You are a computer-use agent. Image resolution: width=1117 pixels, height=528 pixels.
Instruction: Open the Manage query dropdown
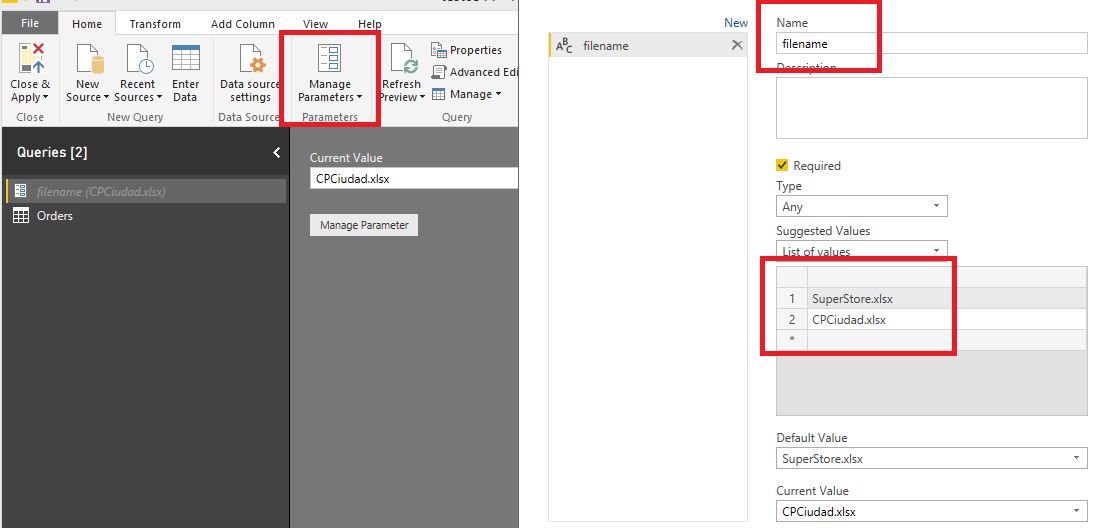point(467,94)
